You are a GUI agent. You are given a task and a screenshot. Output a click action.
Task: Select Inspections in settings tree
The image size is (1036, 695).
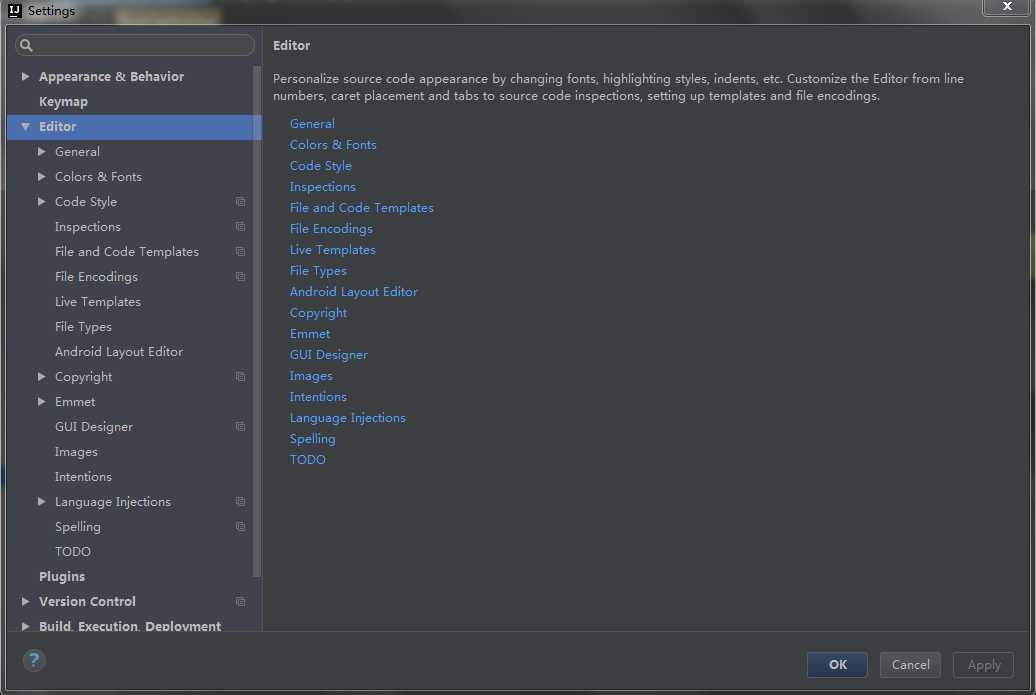coord(88,227)
